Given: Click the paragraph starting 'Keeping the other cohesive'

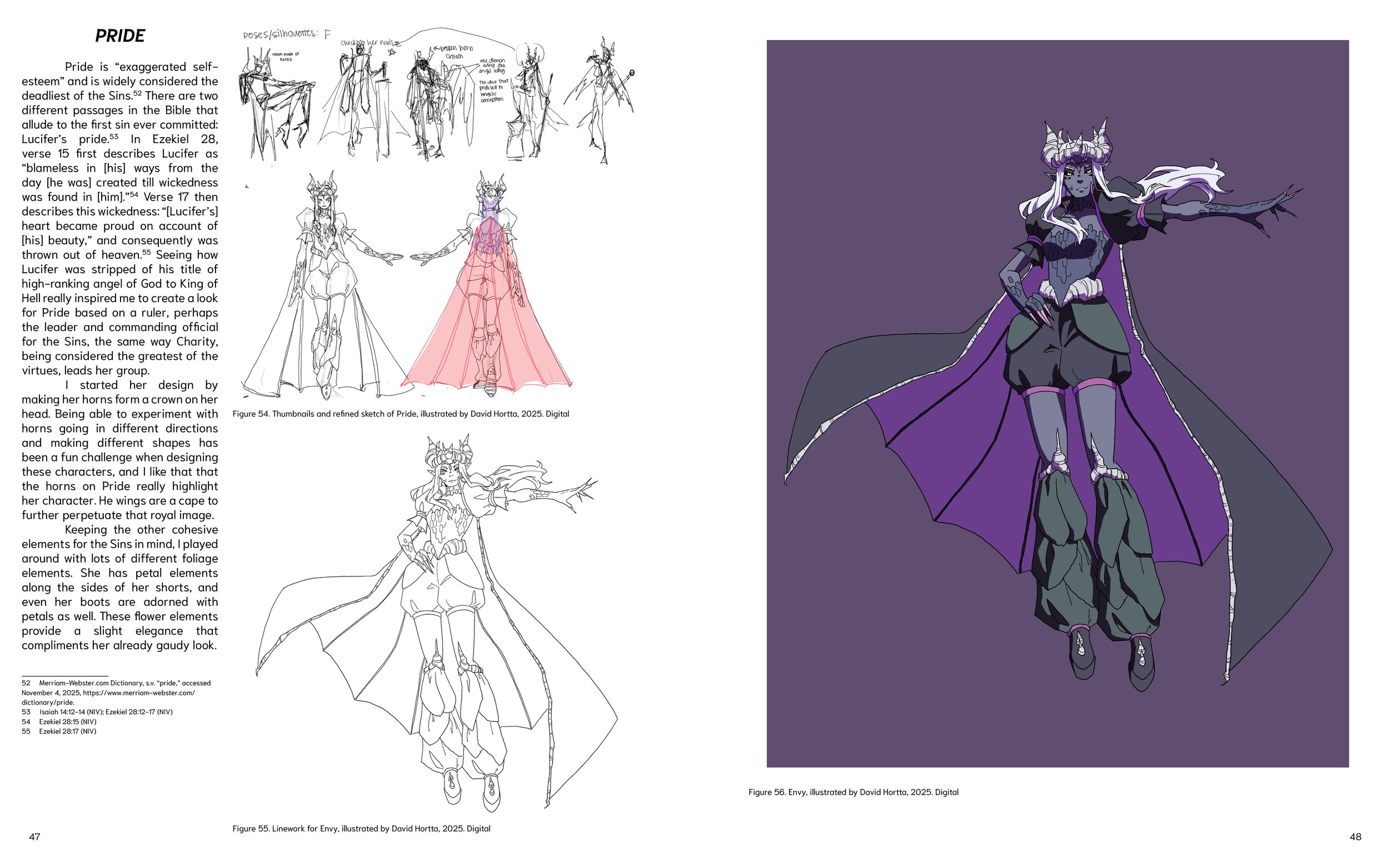Looking at the screenshot, I should tap(119, 588).
